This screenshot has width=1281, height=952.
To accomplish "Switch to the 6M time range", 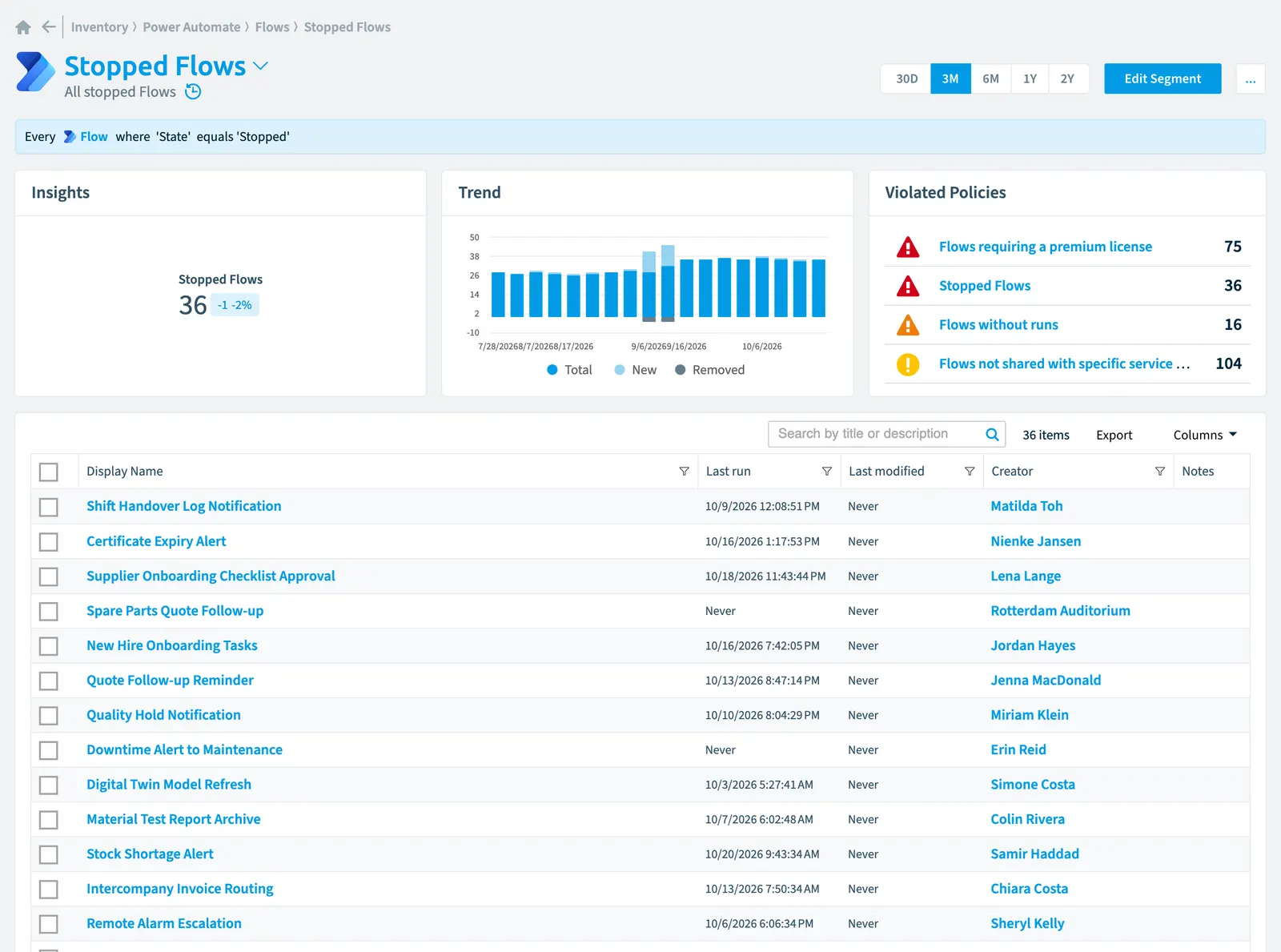I will (991, 79).
